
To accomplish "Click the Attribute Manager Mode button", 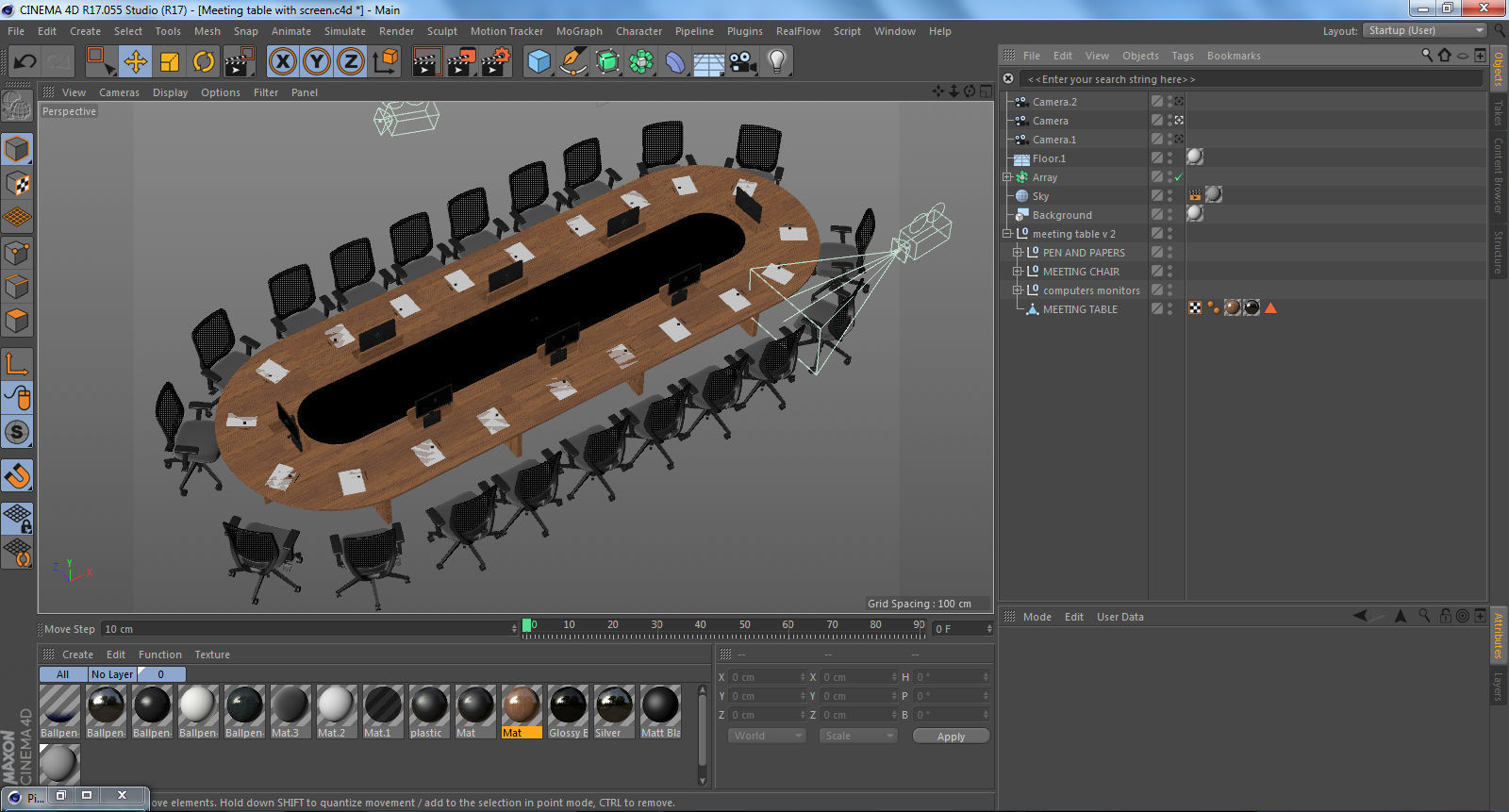I will coord(1037,617).
